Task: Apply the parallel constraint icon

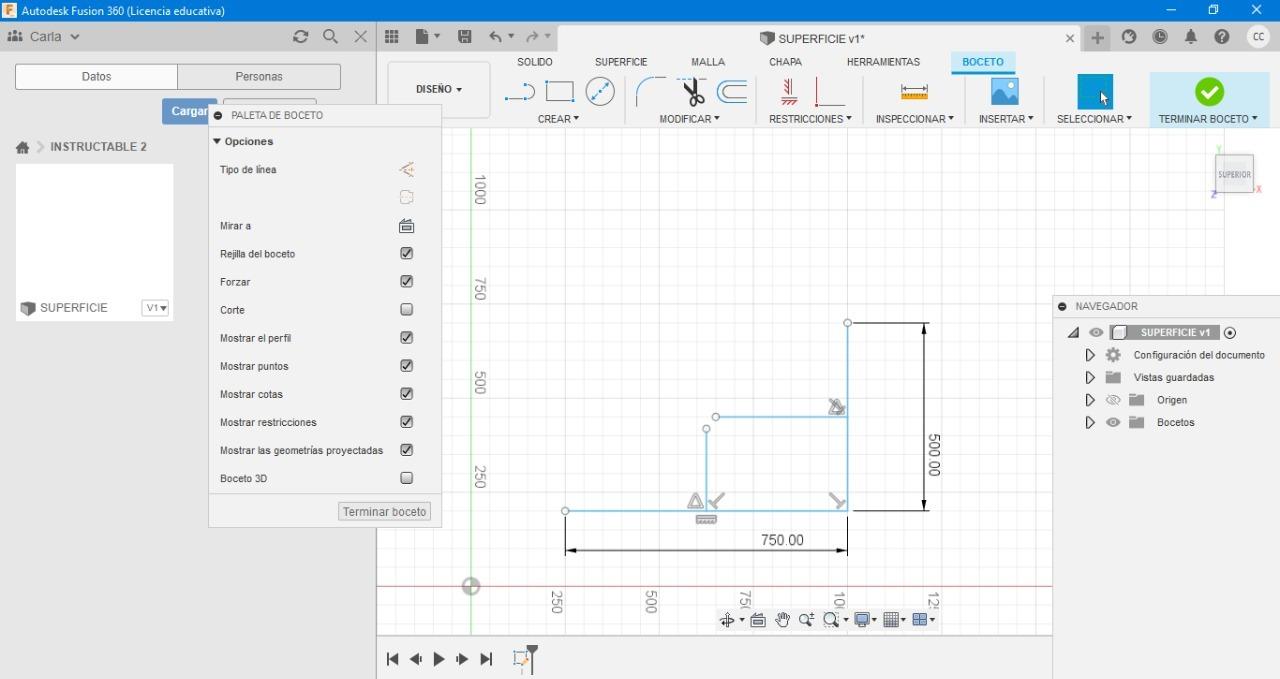Action: 789,92
